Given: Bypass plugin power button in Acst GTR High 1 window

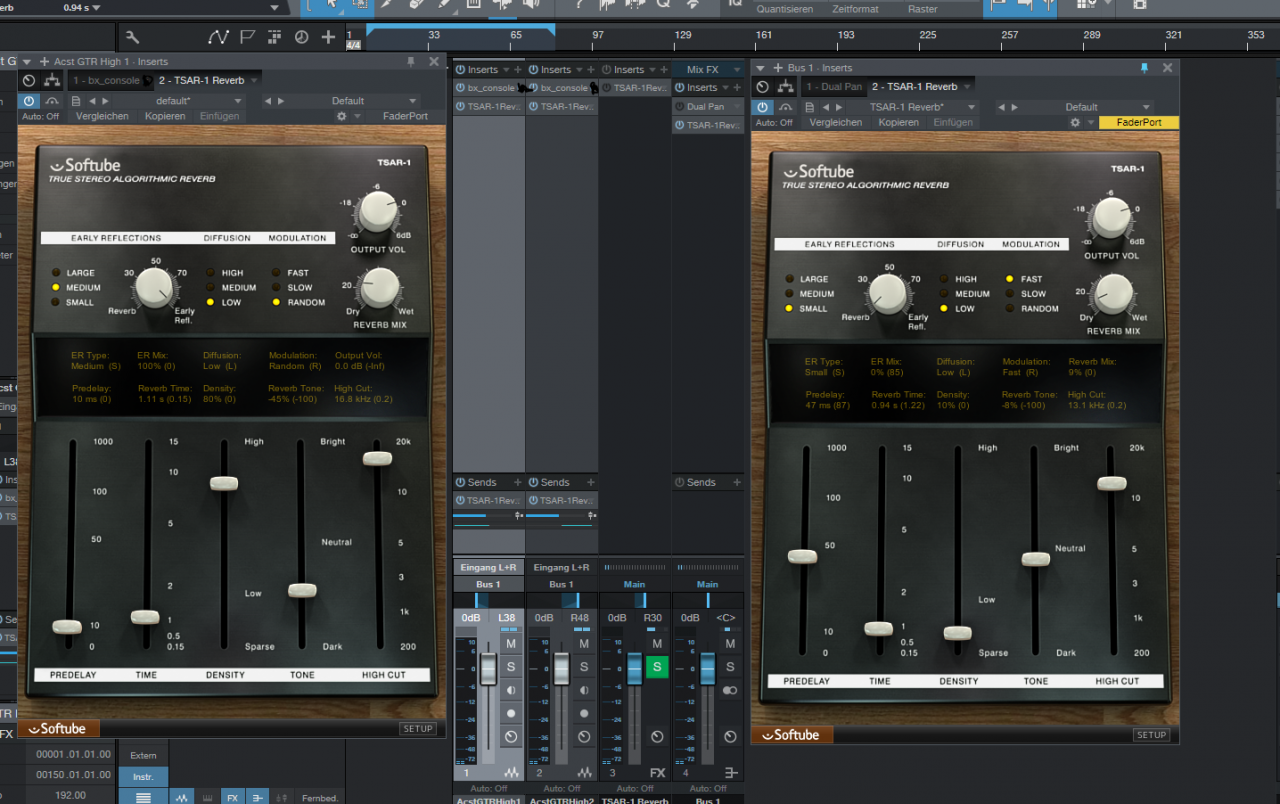Looking at the screenshot, I should (x=29, y=101).
